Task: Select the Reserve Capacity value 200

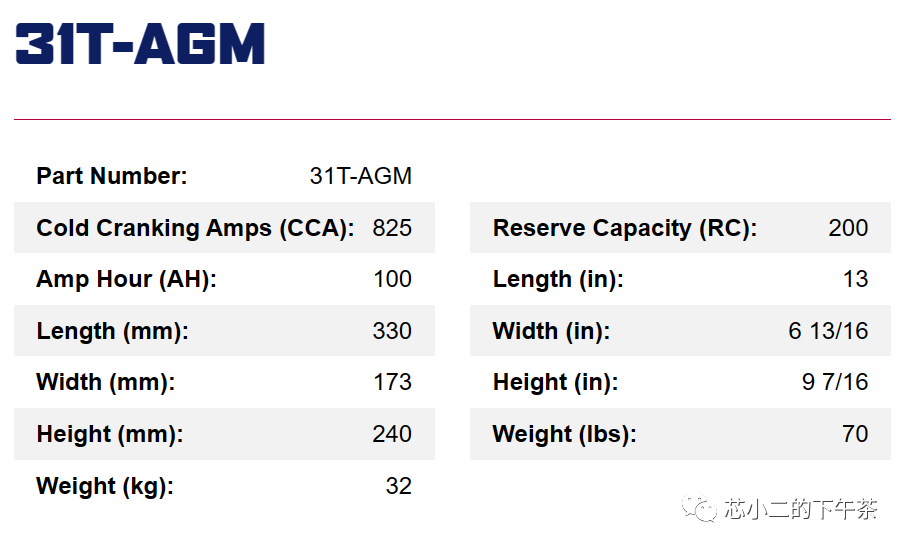Action: click(848, 228)
